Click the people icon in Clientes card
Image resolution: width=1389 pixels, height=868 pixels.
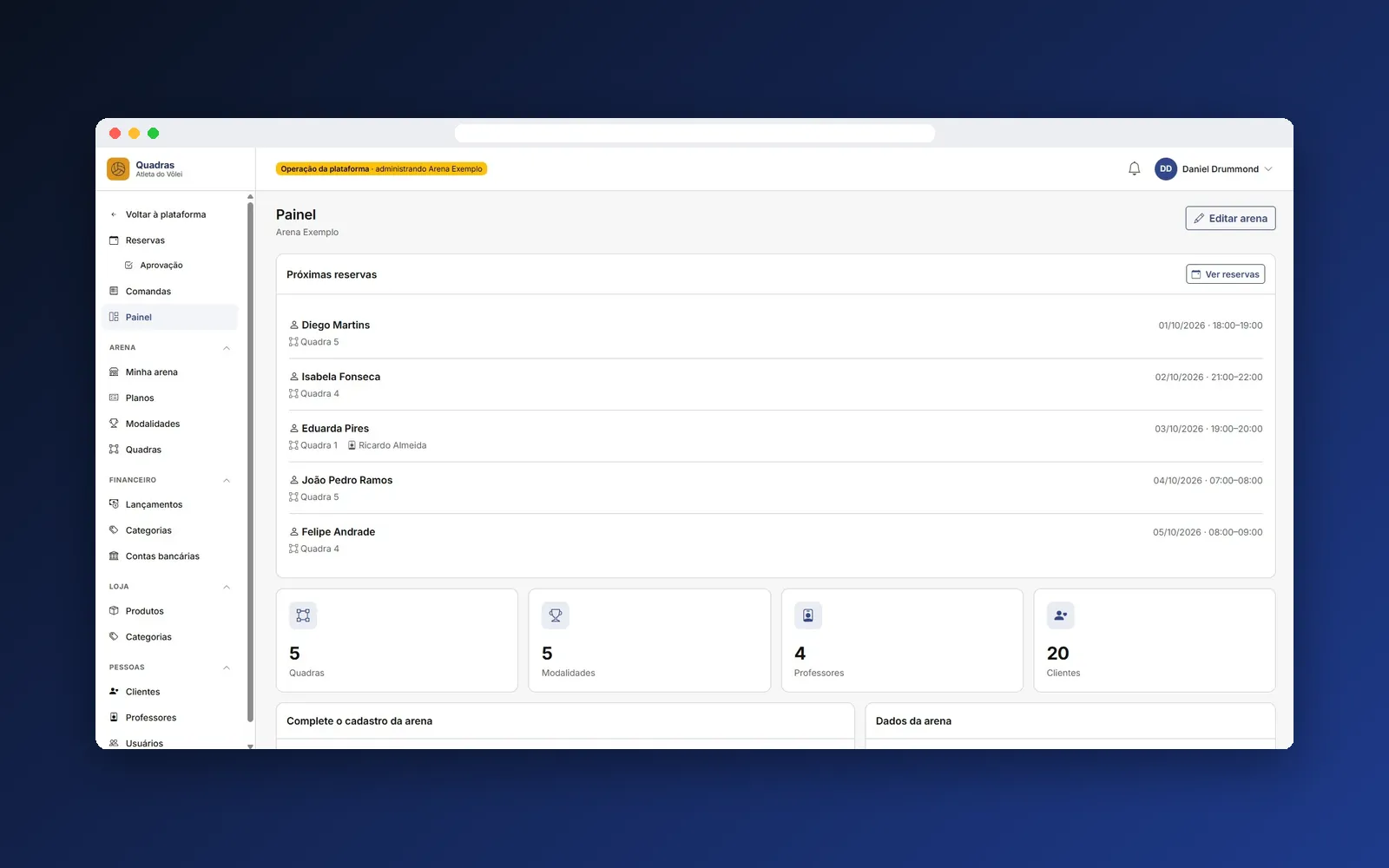click(x=1061, y=615)
